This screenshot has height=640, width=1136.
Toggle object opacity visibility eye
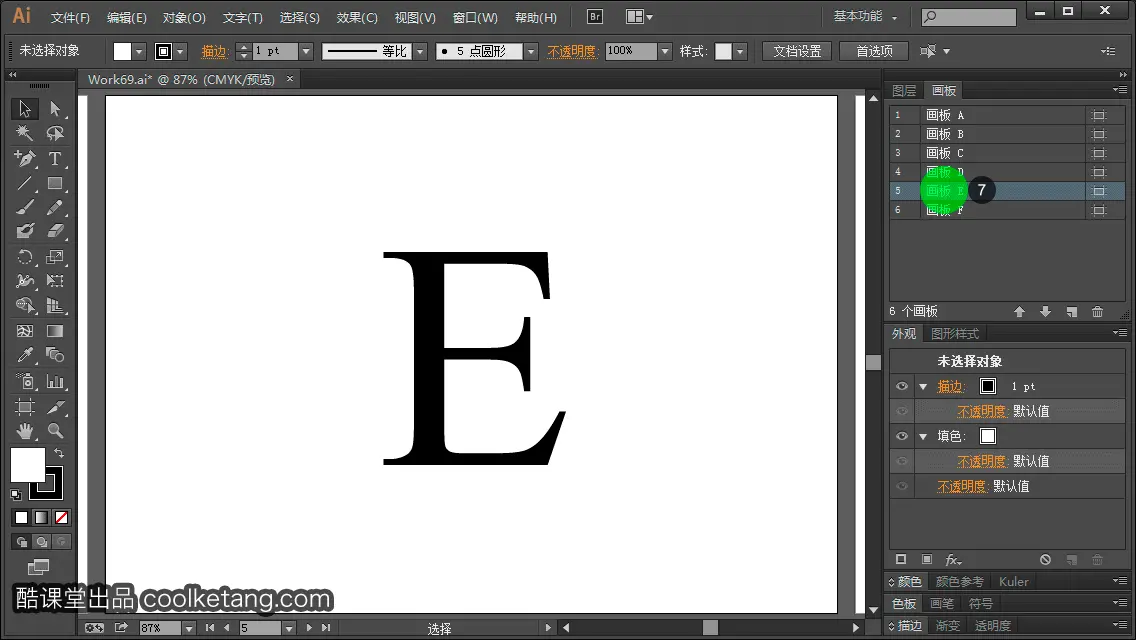[x=902, y=486]
